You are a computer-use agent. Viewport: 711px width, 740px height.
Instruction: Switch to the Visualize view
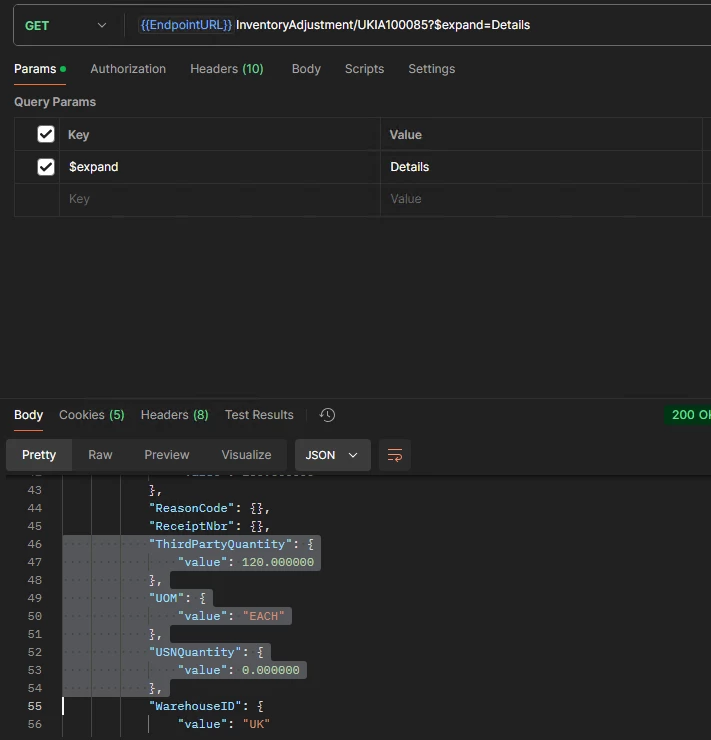(x=246, y=455)
